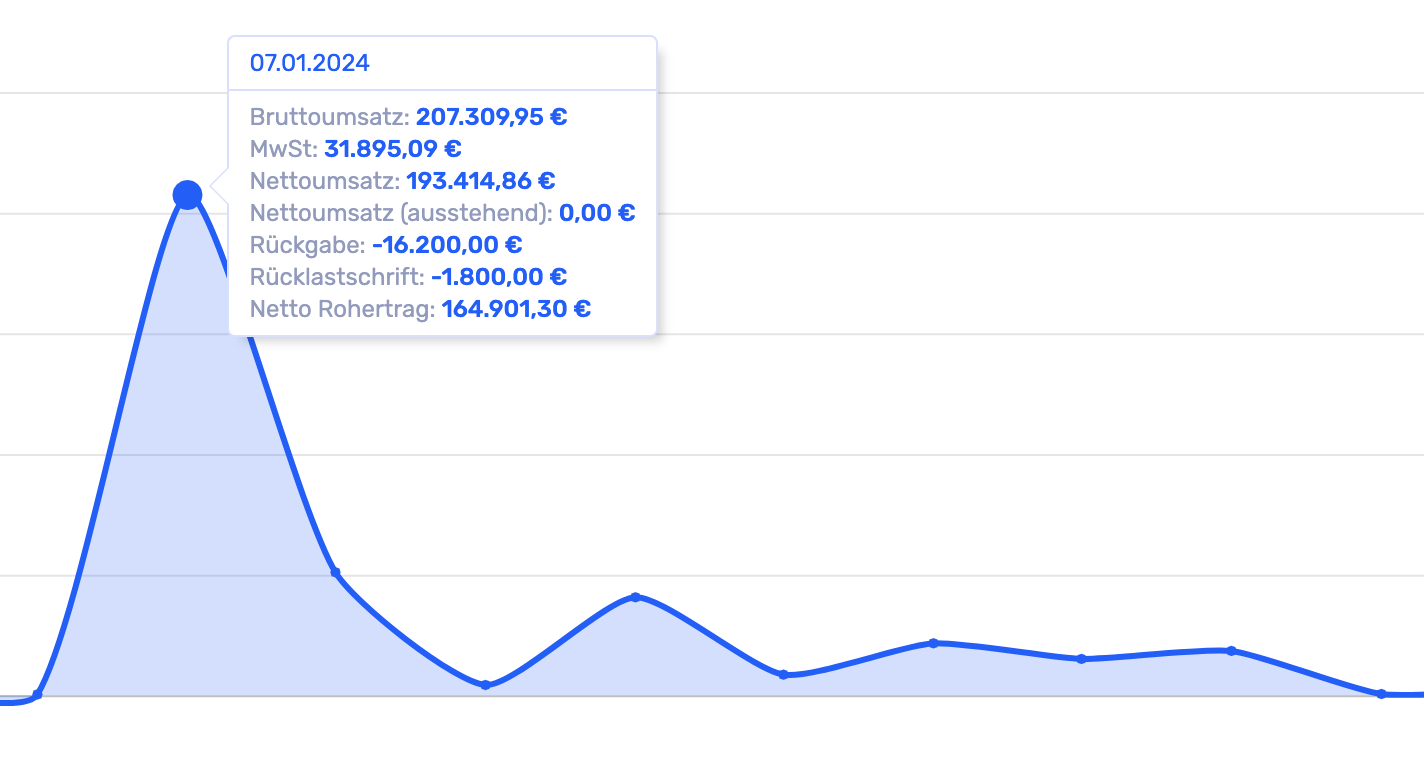Select the third-to-last data point on the line

pos(1081,659)
